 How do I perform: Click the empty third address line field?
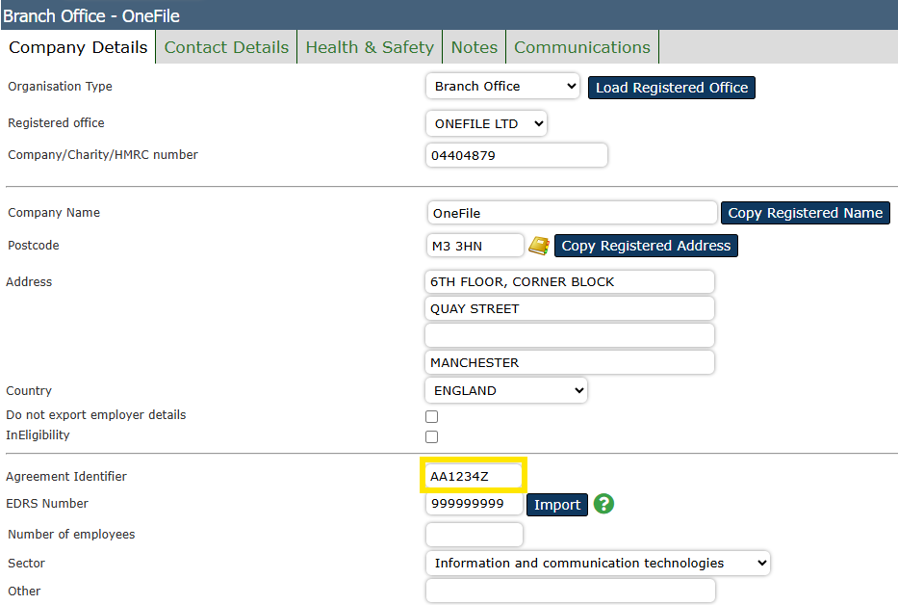tap(570, 336)
